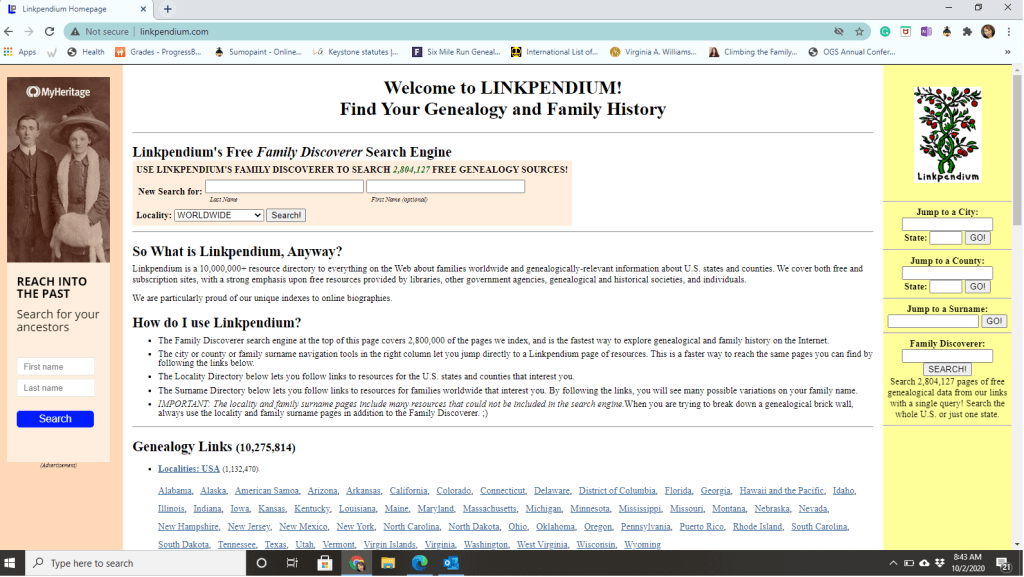Open a new browser tab

167,9
